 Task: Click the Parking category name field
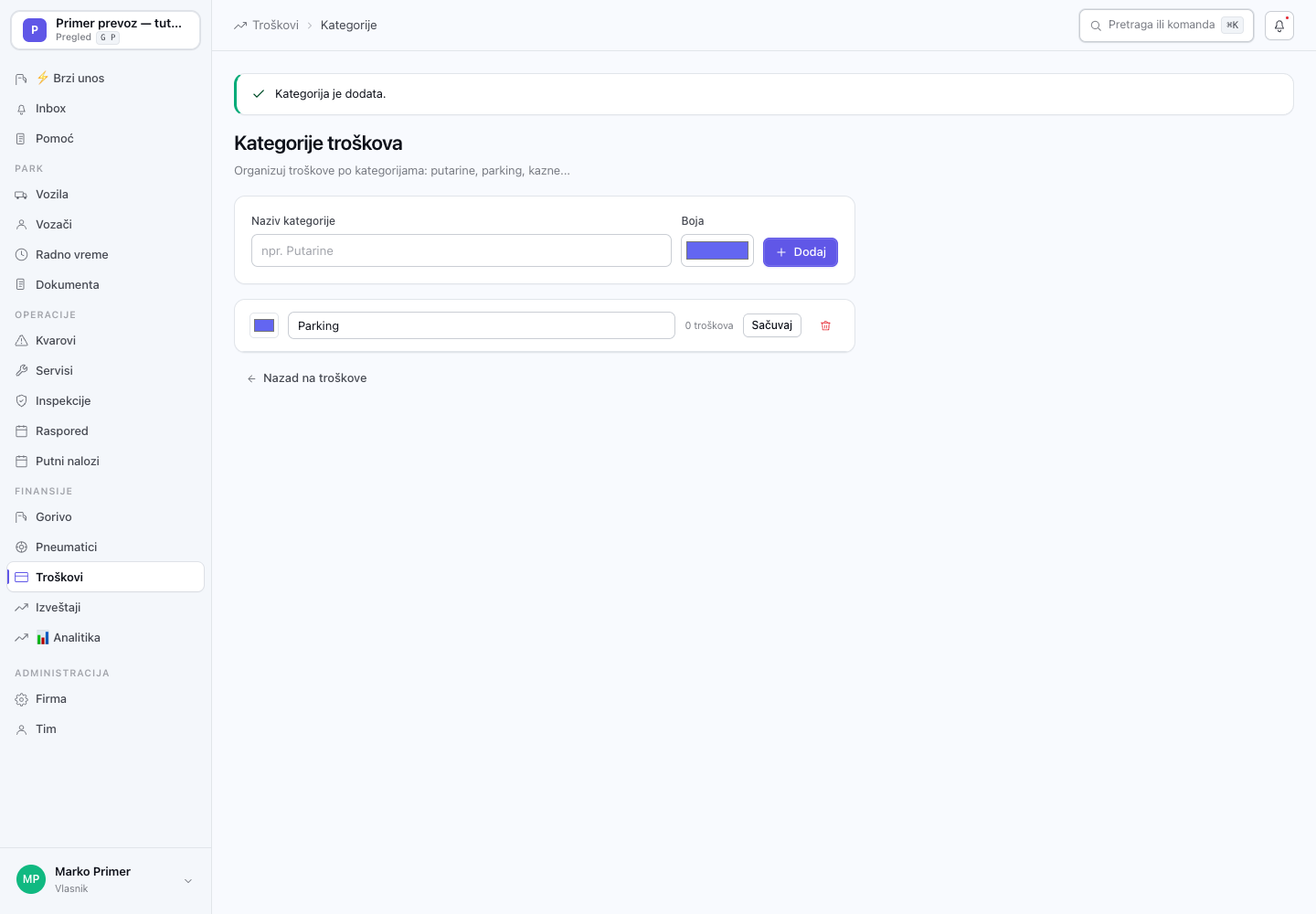click(482, 325)
